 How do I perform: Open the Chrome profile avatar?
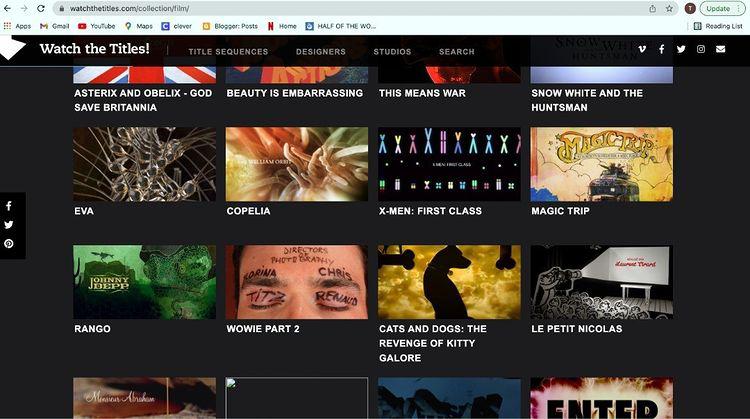pyautogui.click(x=690, y=9)
